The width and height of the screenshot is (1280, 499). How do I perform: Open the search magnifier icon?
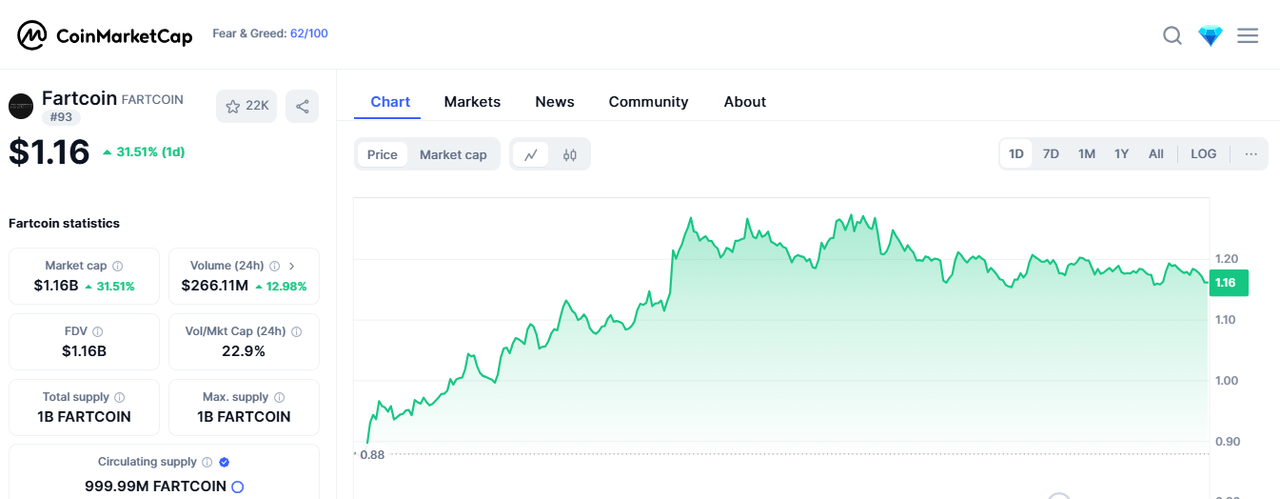click(x=1172, y=35)
